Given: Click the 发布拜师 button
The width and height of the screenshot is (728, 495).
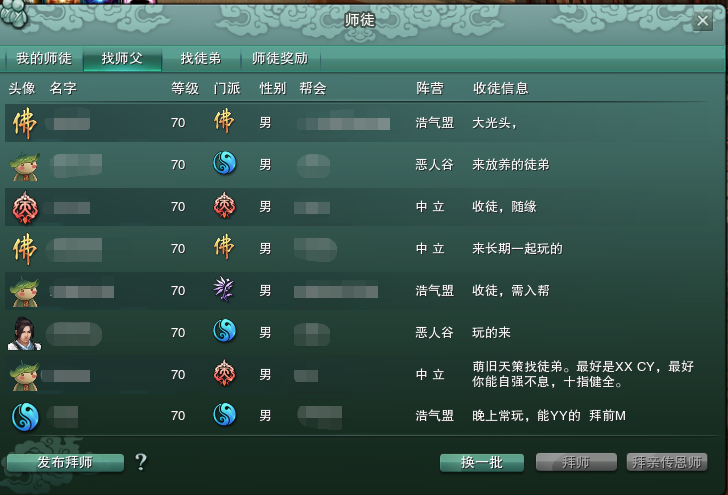Looking at the screenshot, I should 65,462.
